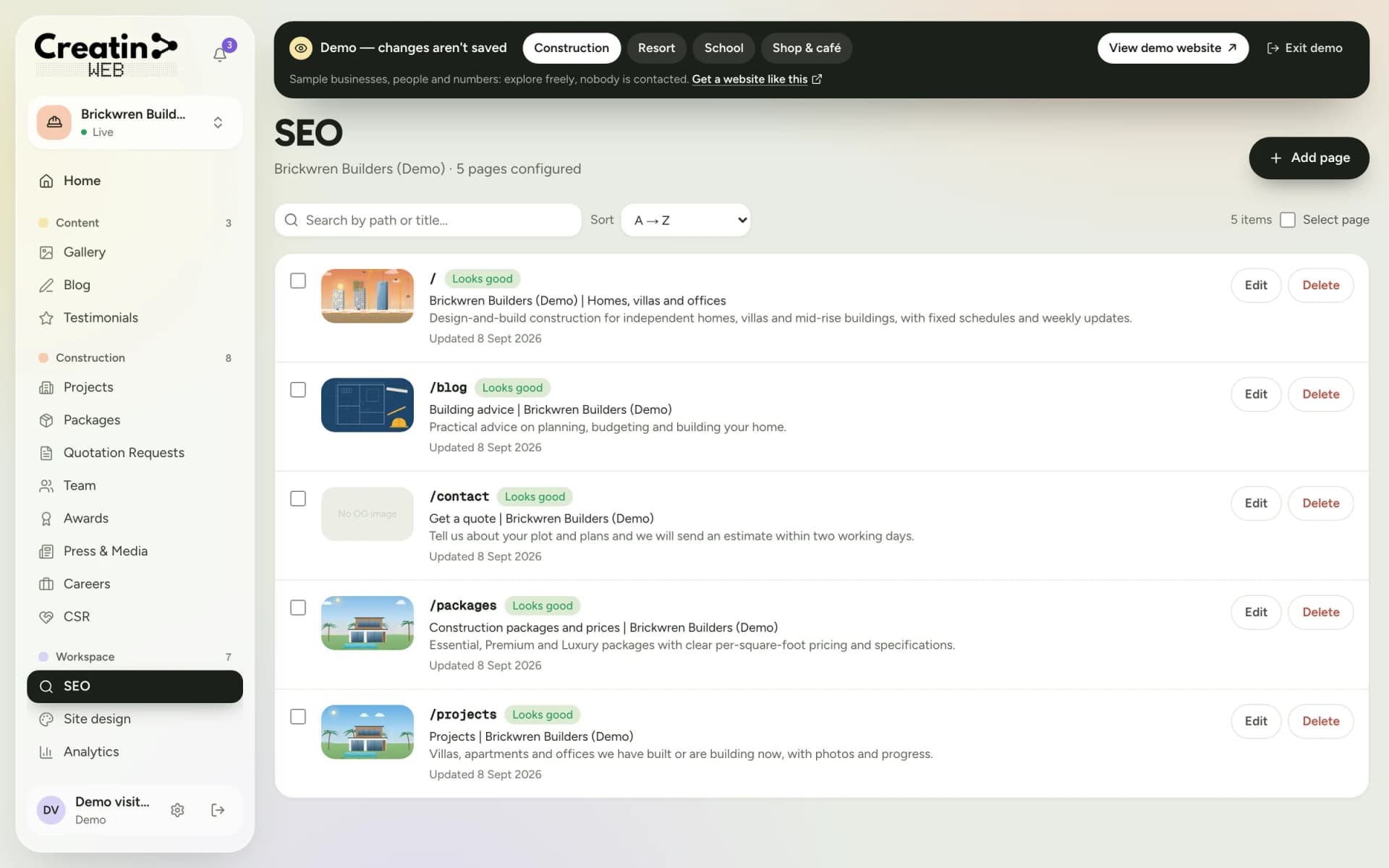
Task: Click the Press & Media newspaper icon
Action: [x=46, y=551]
